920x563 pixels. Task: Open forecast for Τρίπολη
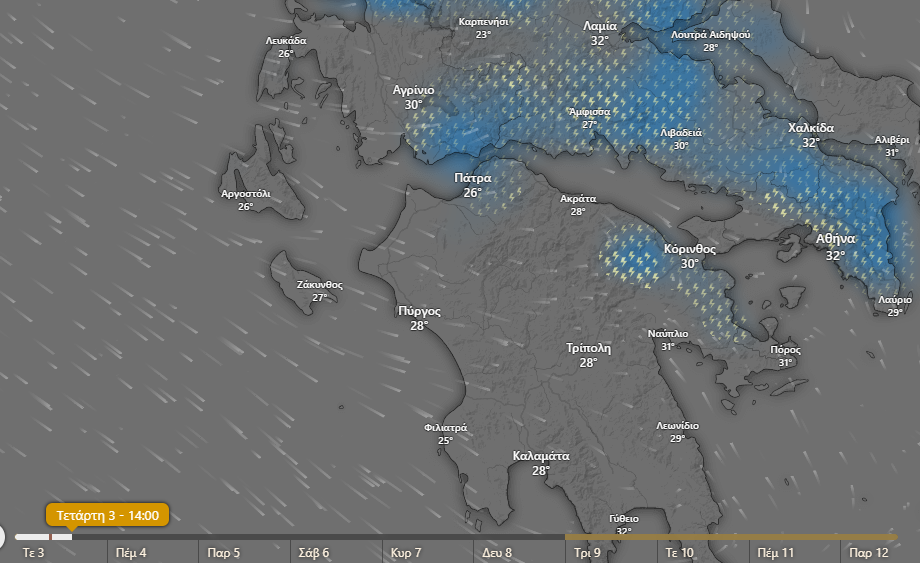point(588,348)
